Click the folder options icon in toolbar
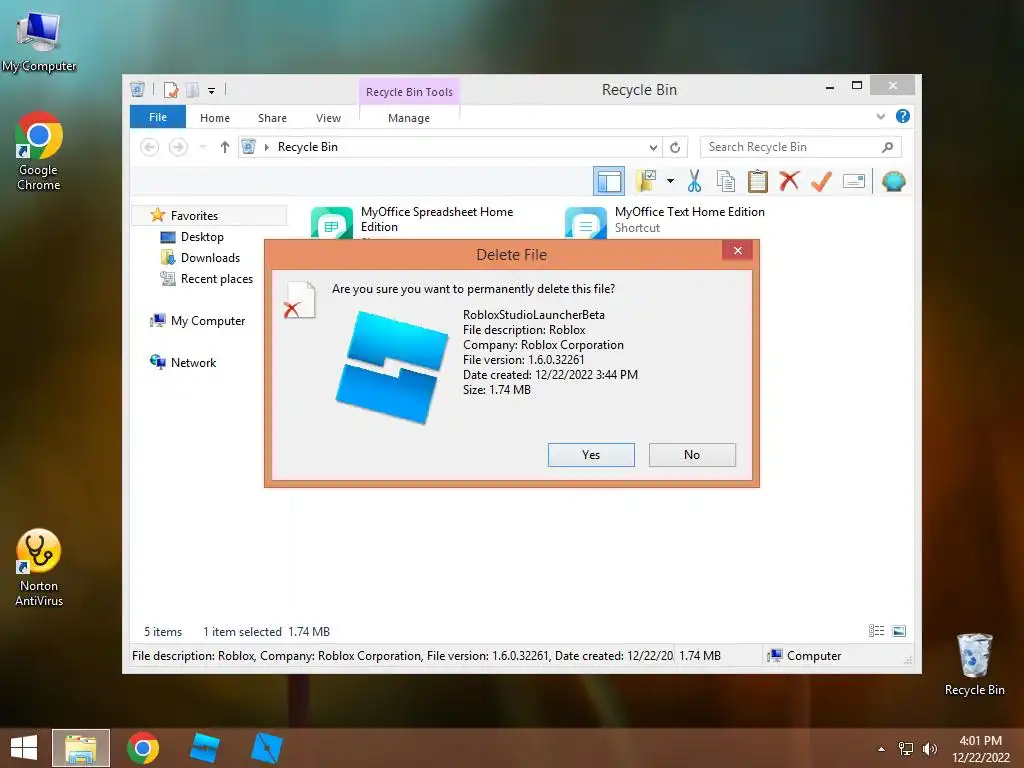Screen dimensions: 1024x768 click(646, 181)
